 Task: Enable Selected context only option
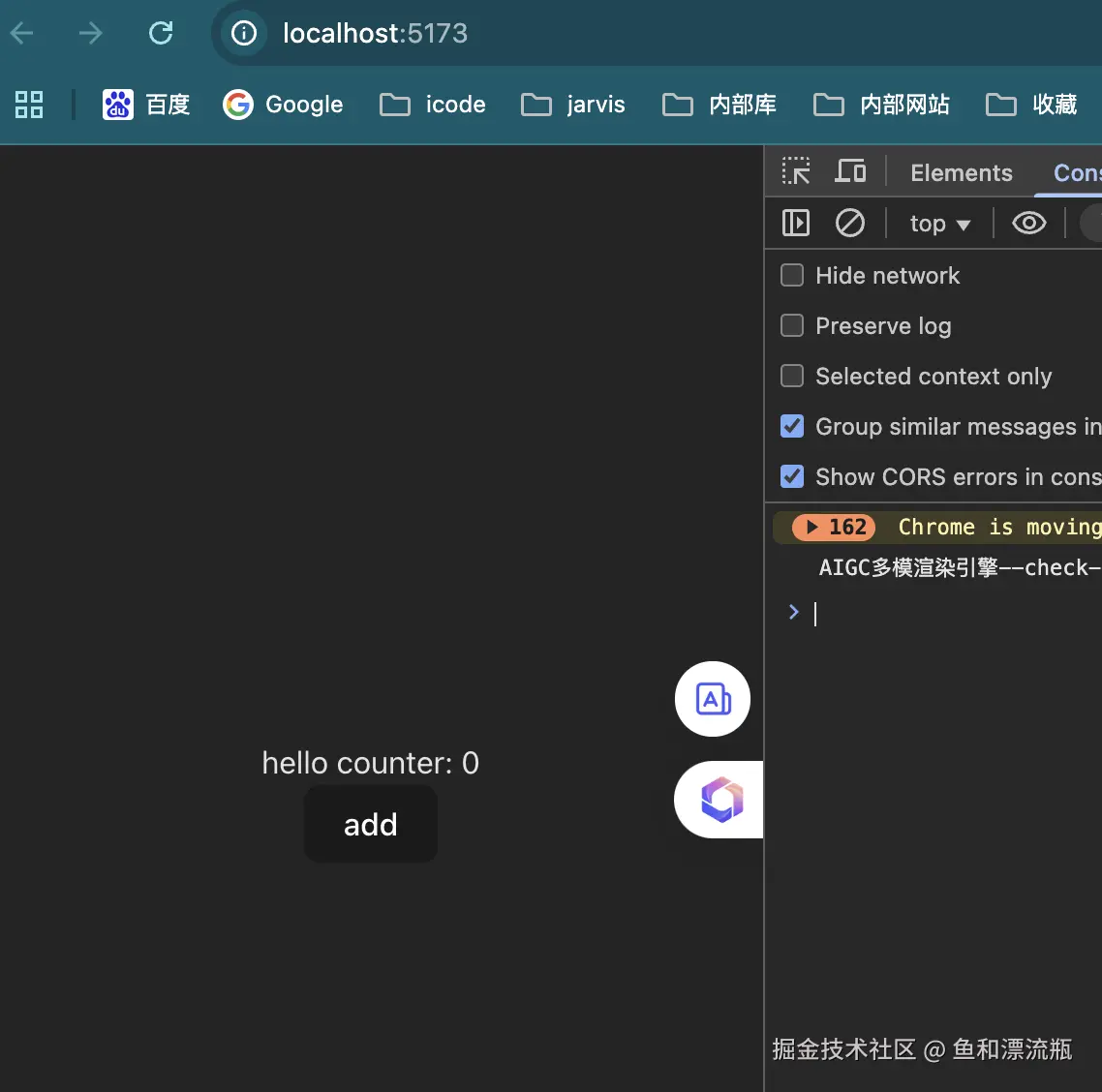pos(791,376)
